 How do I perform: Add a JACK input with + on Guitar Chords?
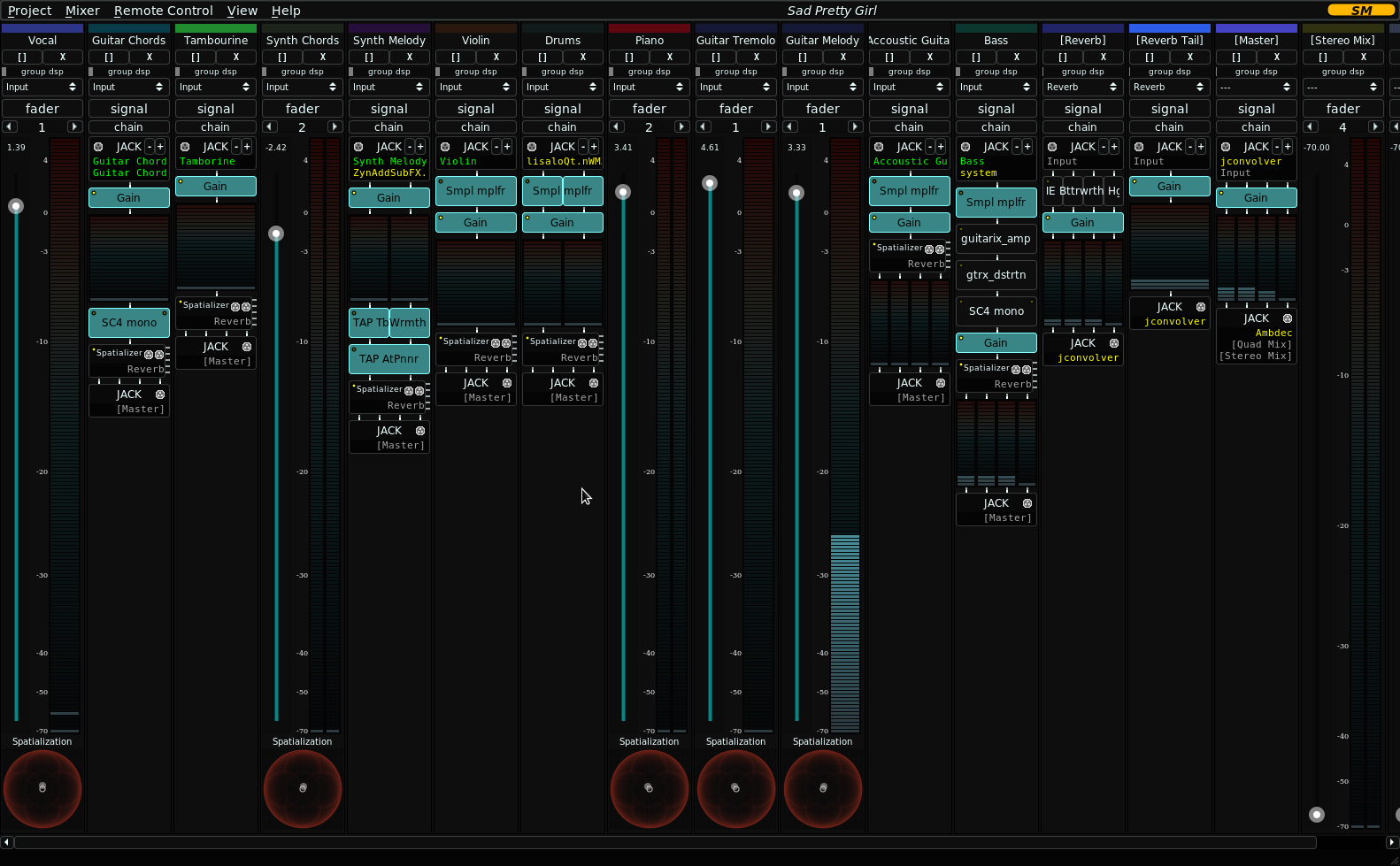tap(160, 147)
